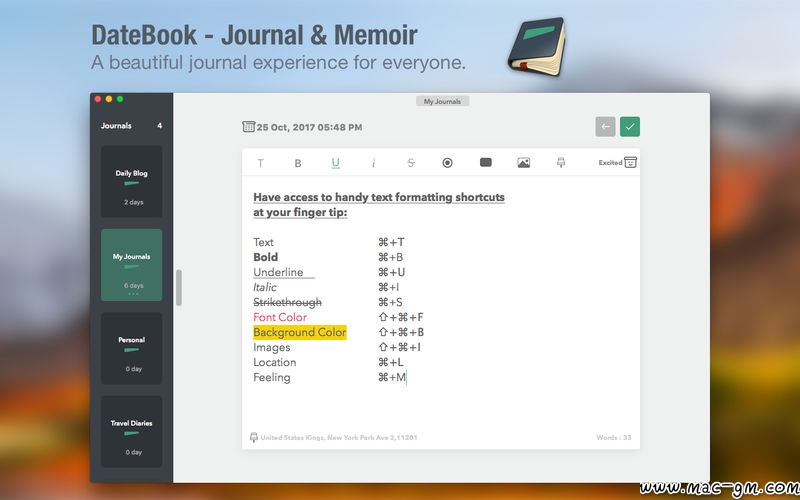Click the heading about formatting shortcuts
The width and height of the screenshot is (800, 500).
(379, 205)
